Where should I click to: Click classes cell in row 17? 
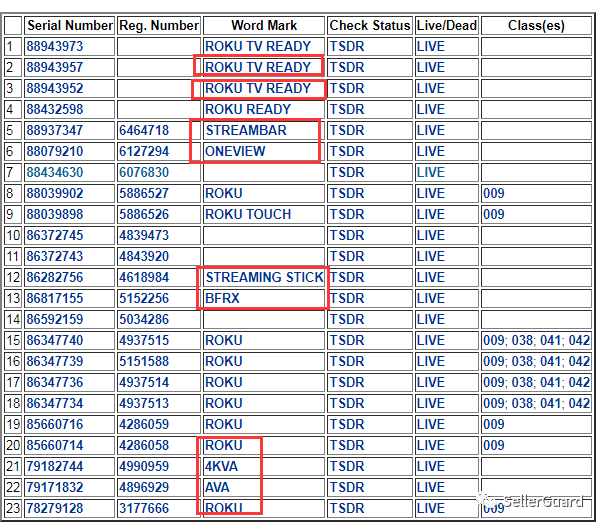click(536, 382)
